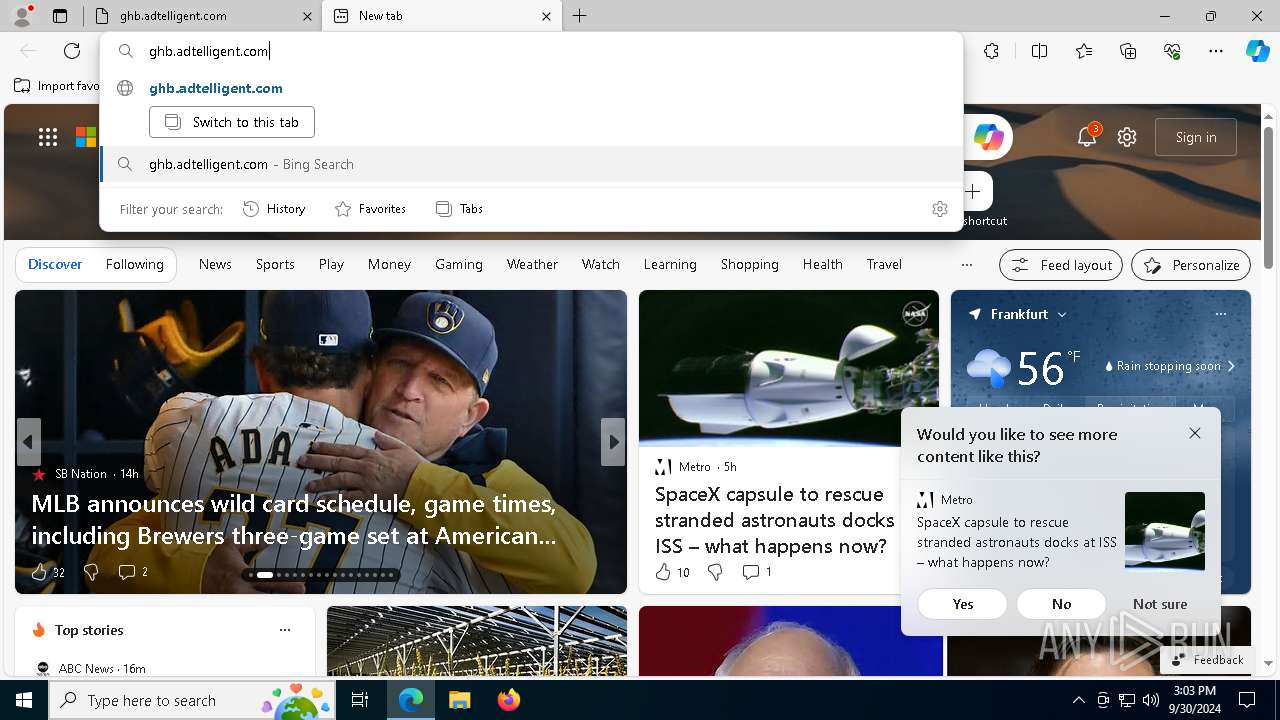The width and height of the screenshot is (1280, 720).
Task: Click the Sign in button
Action: click(x=1196, y=137)
